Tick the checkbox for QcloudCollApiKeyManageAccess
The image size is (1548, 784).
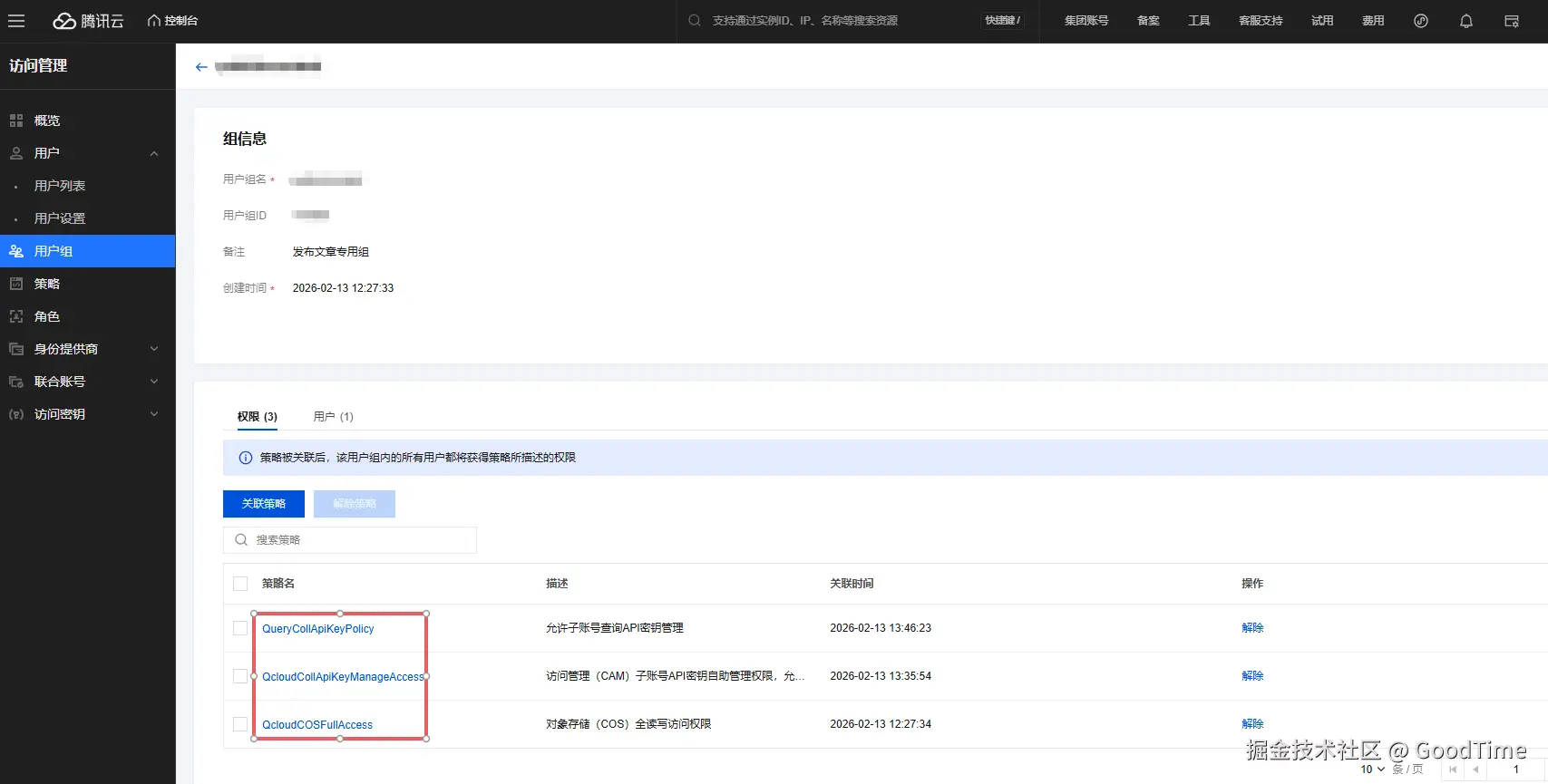click(240, 676)
